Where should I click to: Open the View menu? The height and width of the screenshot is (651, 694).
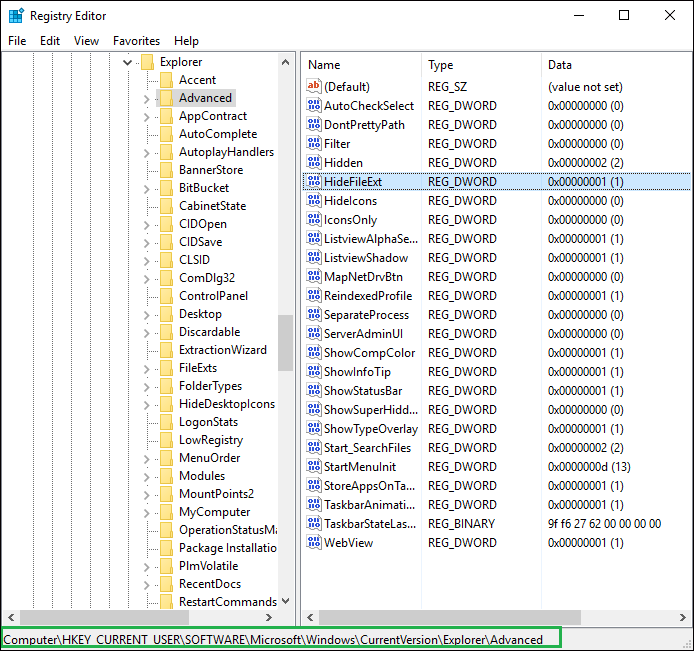86,41
